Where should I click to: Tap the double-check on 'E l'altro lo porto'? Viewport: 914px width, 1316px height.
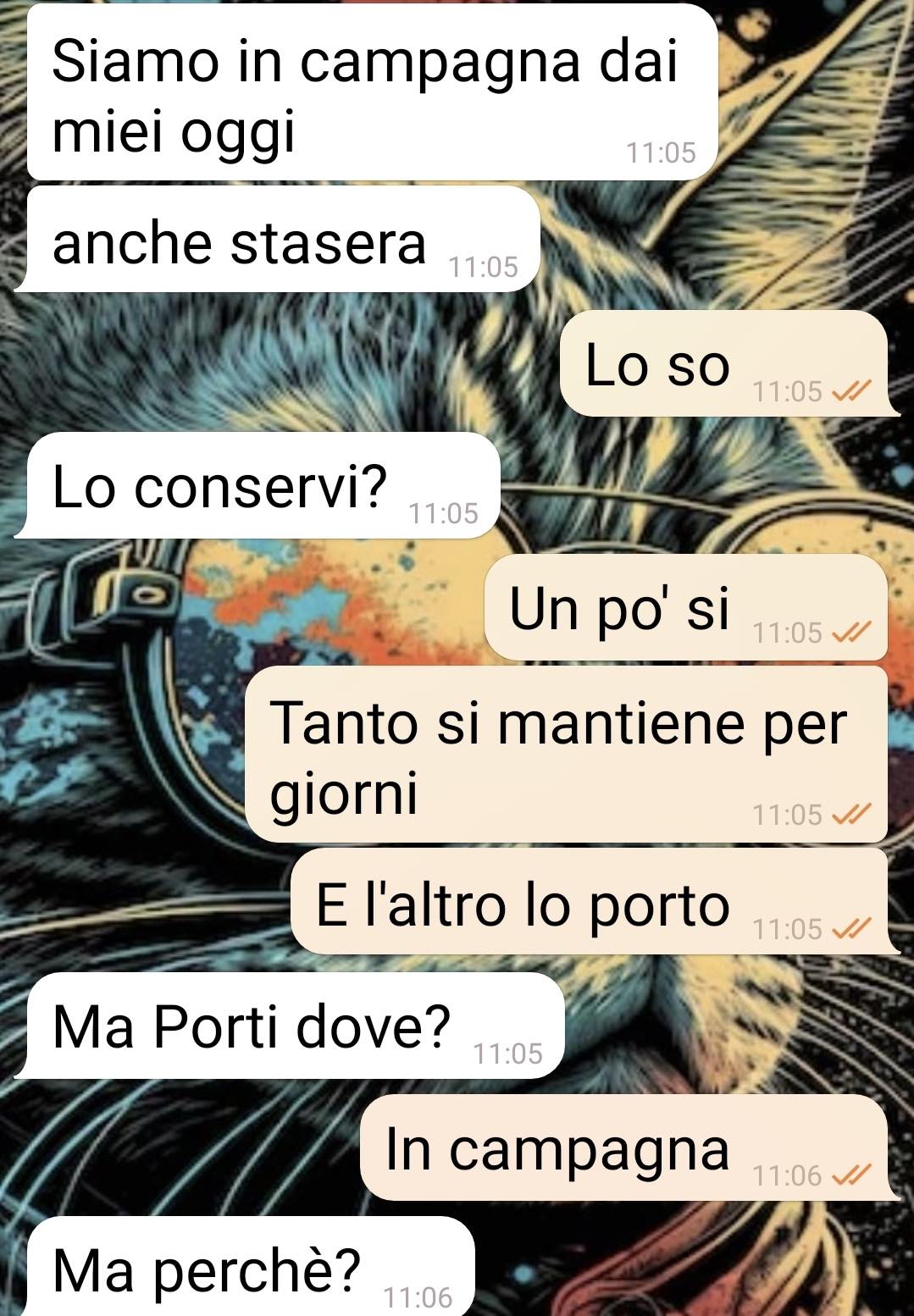click(851, 929)
